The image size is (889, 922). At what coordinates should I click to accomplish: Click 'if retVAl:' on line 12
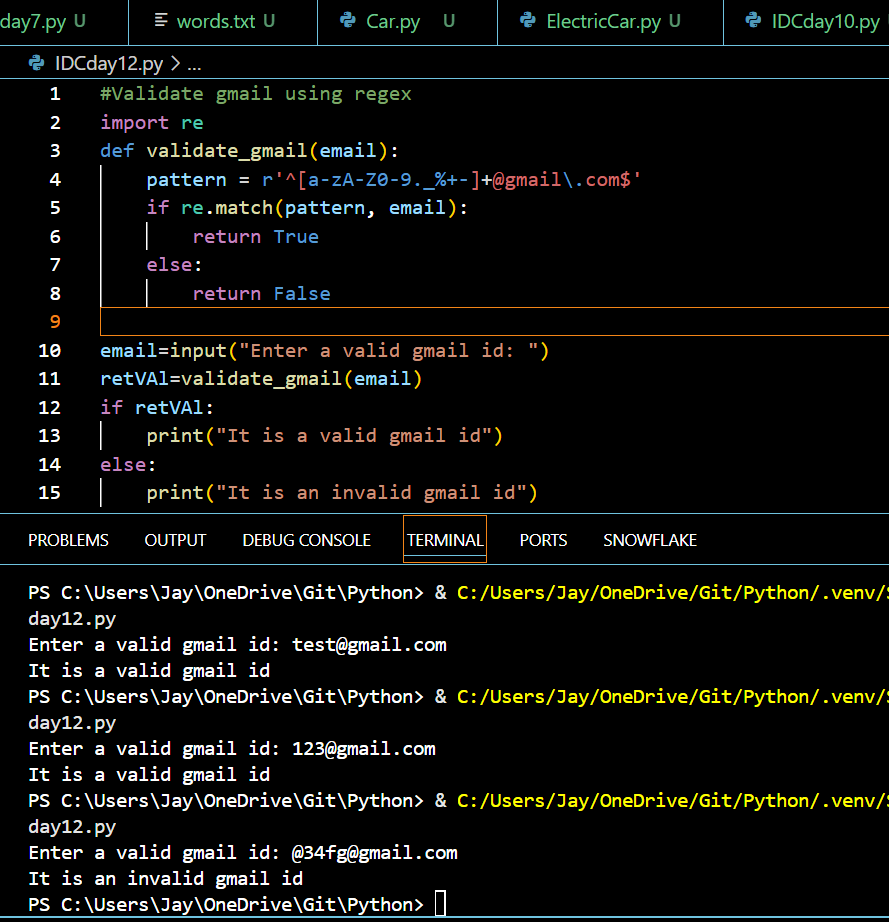[x=157, y=407]
